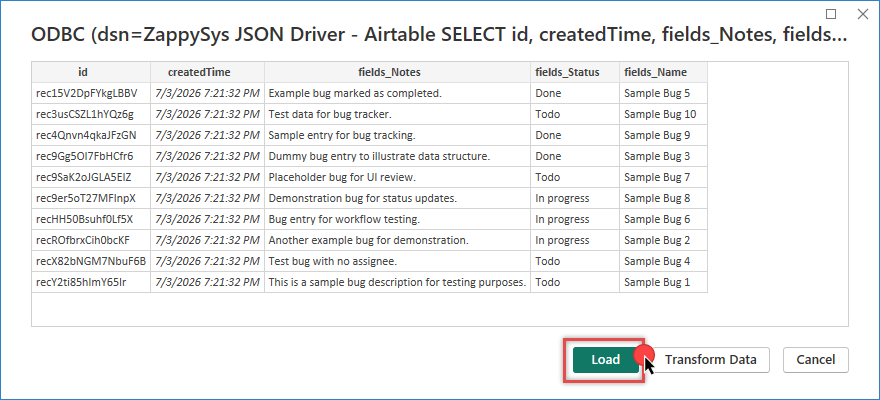Click Todo status in Sample Bug 1 row

575,282
